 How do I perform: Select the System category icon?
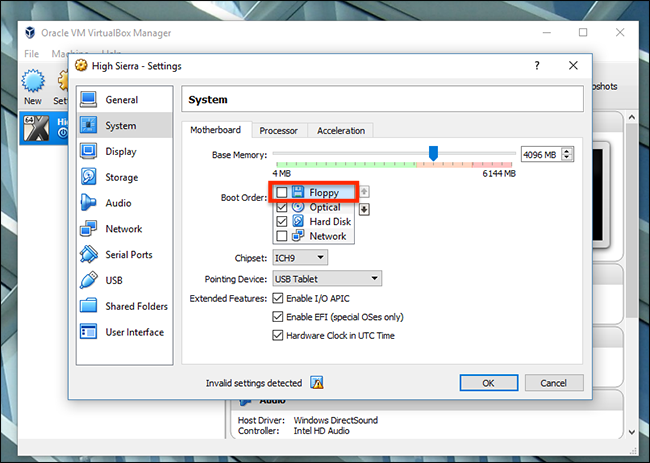(89, 125)
